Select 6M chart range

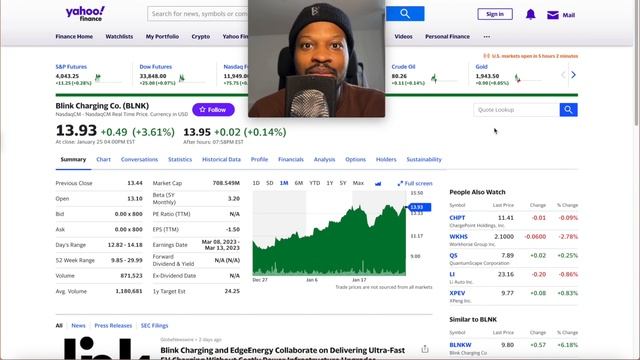tap(299, 183)
